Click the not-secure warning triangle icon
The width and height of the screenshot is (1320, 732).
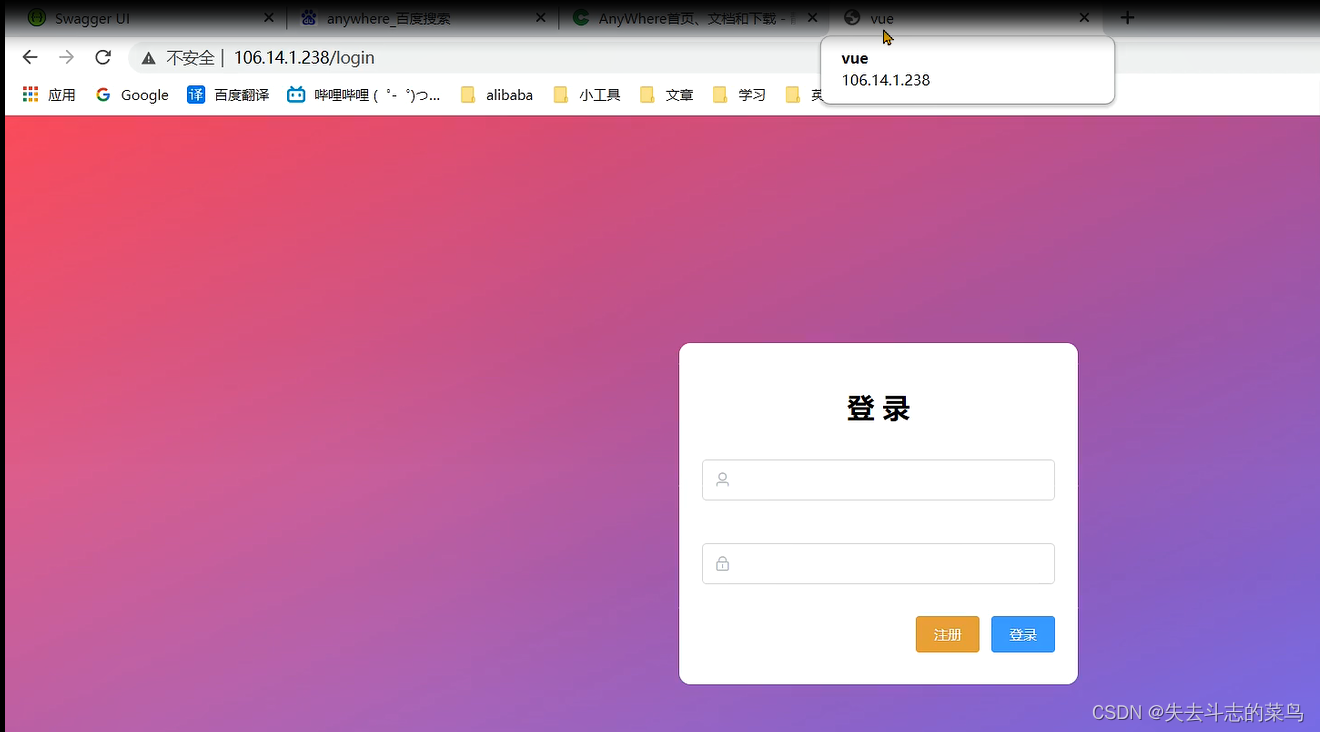click(x=148, y=58)
